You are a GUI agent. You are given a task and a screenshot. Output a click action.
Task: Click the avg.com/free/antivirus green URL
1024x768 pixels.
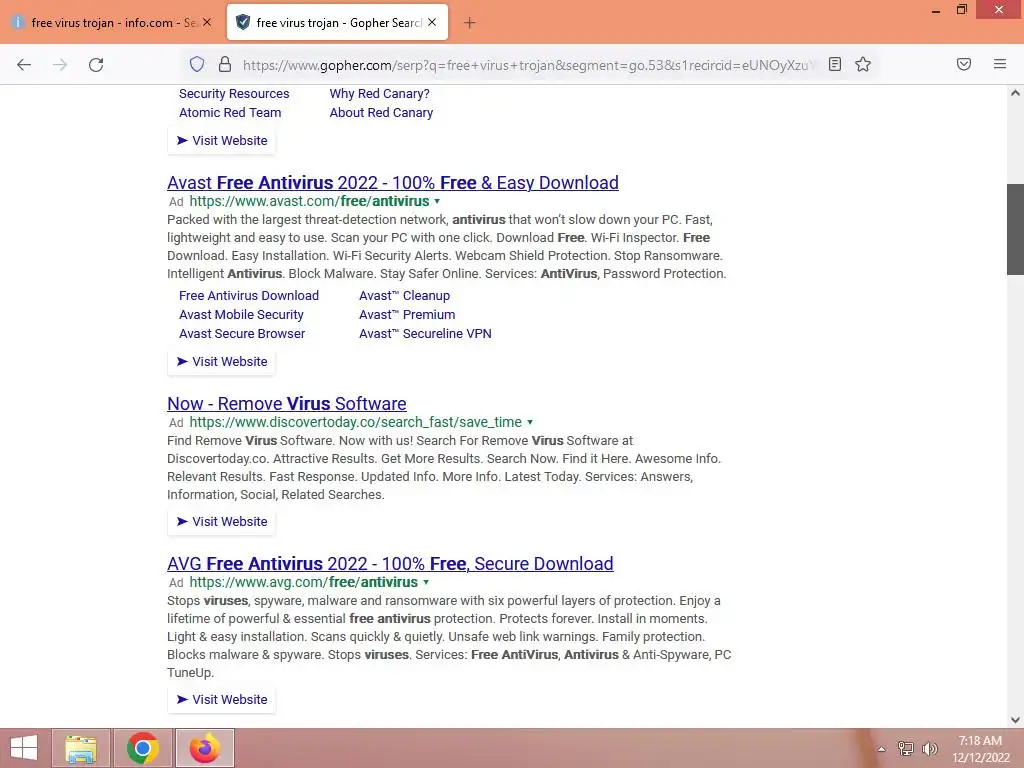304,582
